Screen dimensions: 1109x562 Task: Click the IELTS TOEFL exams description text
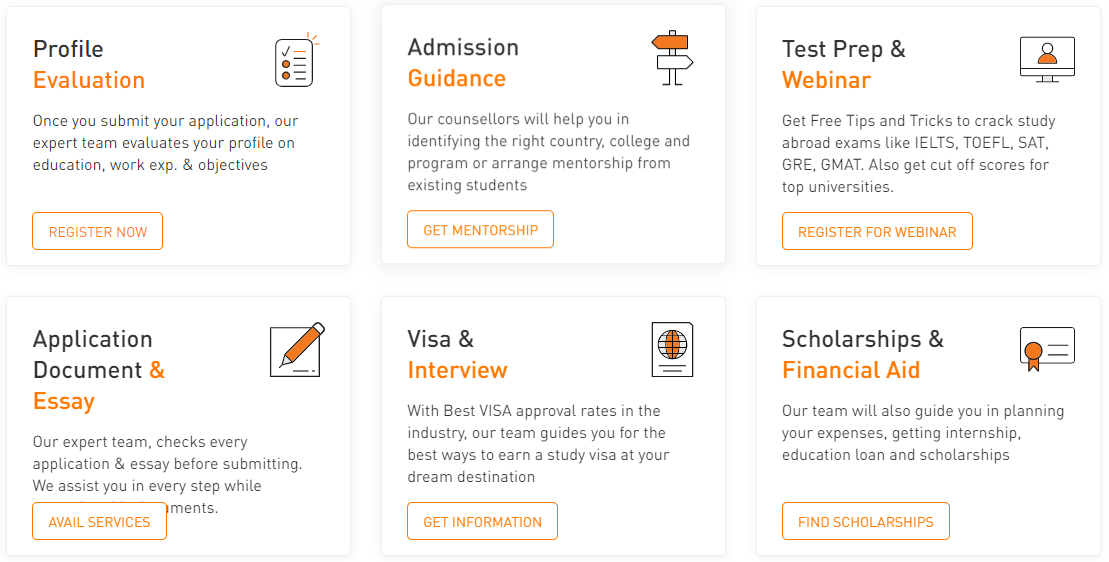(x=915, y=154)
